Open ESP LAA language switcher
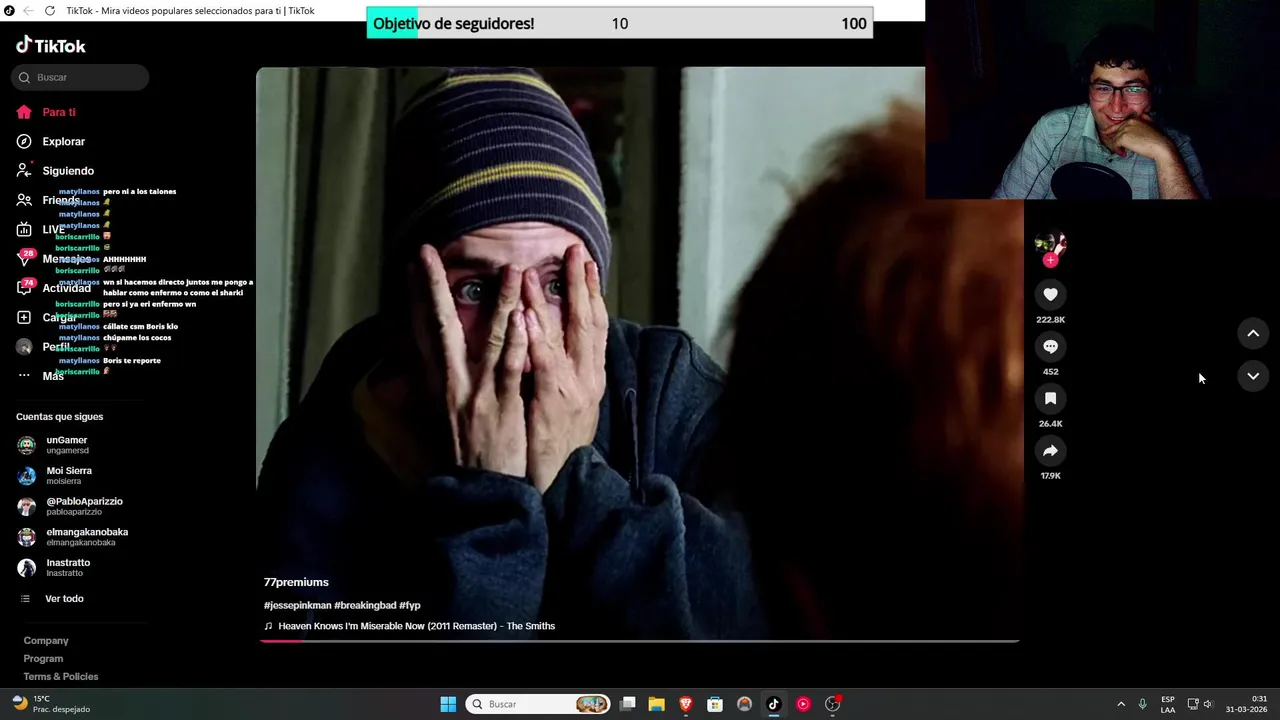Viewport: 1280px width, 720px height. 1168,704
